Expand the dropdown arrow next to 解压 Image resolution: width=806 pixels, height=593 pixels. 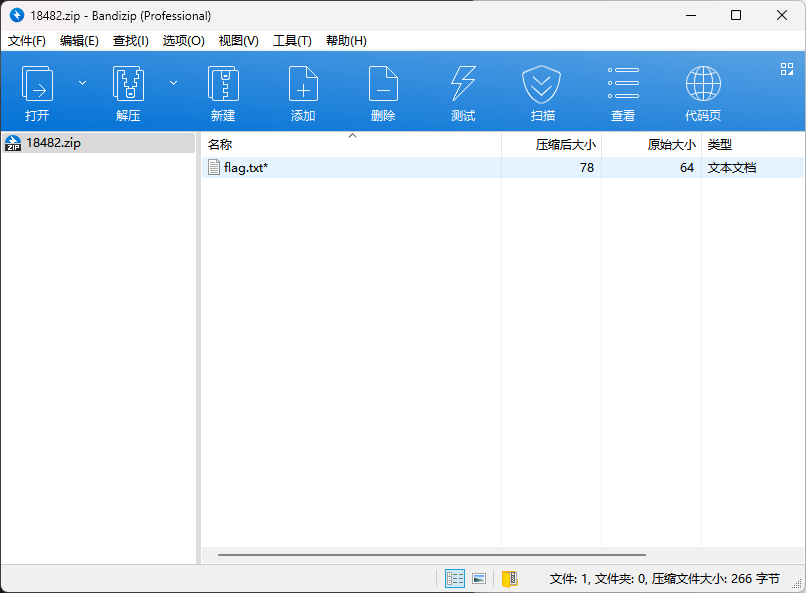click(174, 83)
